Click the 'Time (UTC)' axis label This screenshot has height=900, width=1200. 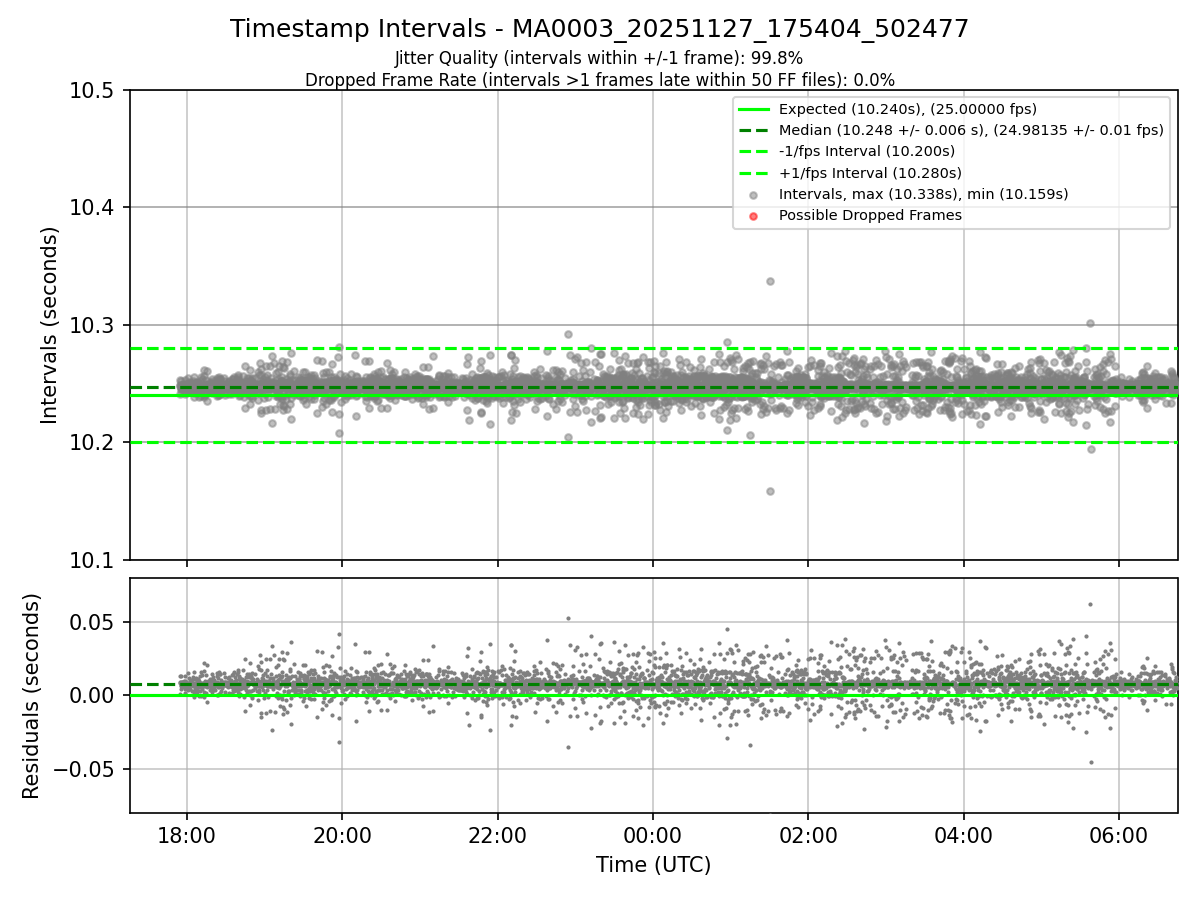653,865
